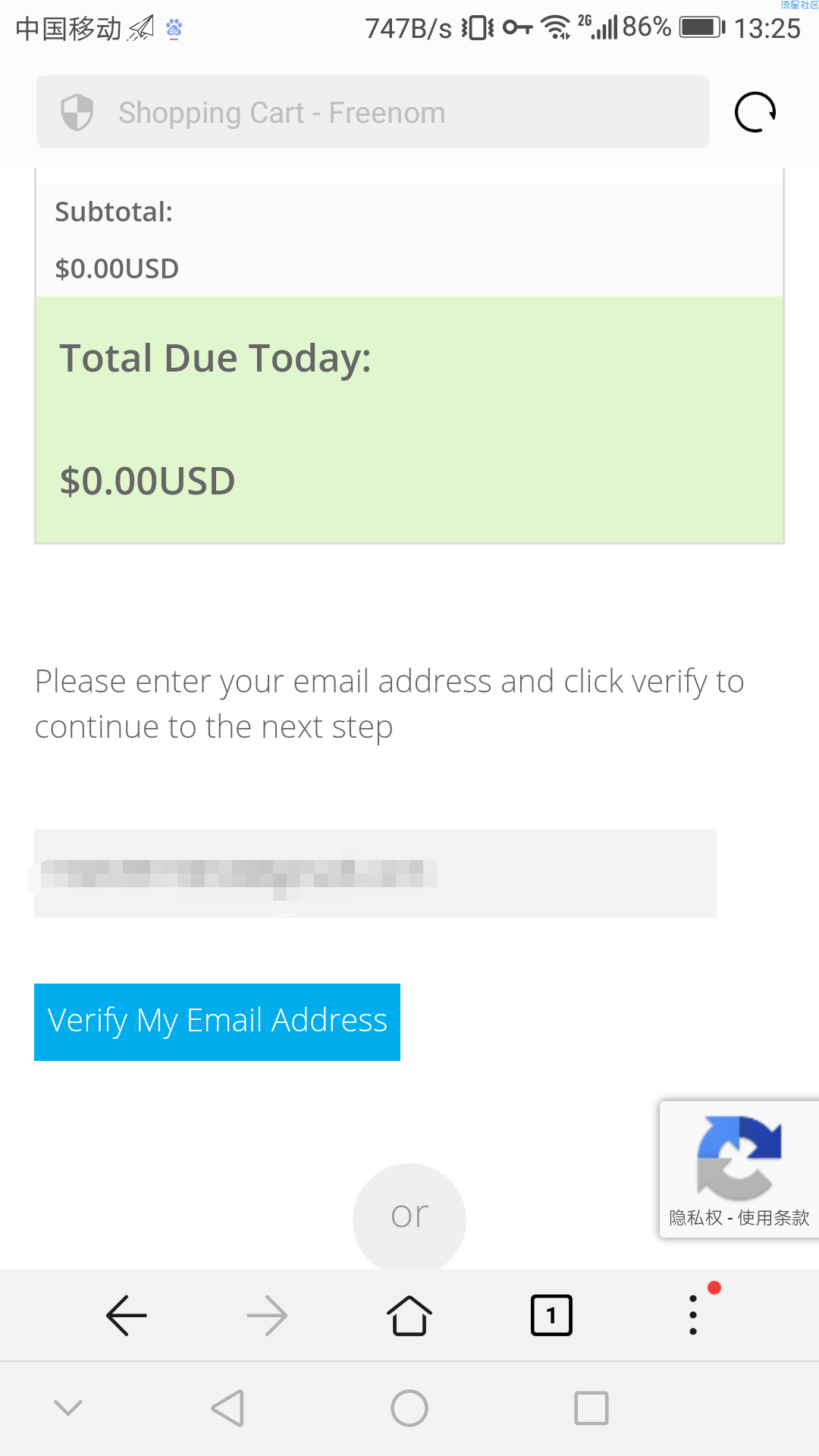
Task: Tap the Shopping Cart - Freenom address bar
Action: pyautogui.click(x=373, y=112)
